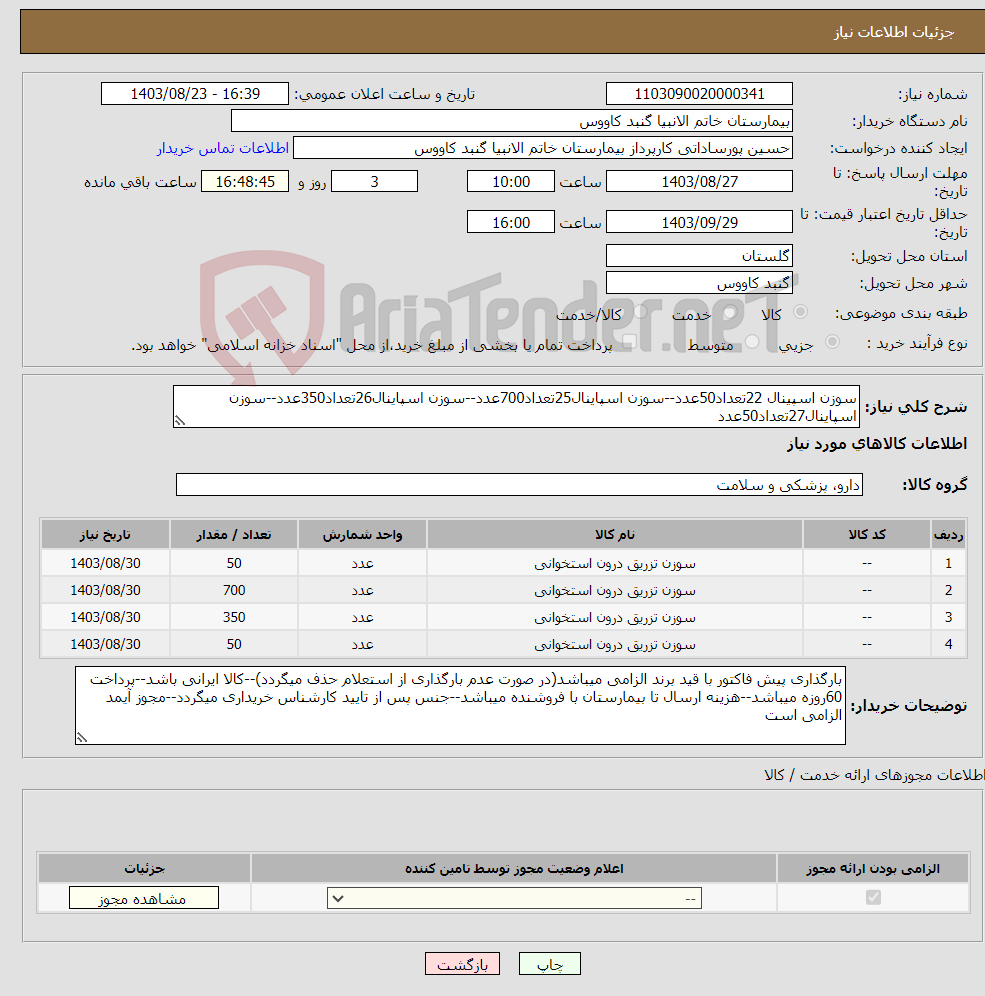The width and height of the screenshot is (985, 996).
Task: Click the تاریخ نیاز column header
Action: 105,534
